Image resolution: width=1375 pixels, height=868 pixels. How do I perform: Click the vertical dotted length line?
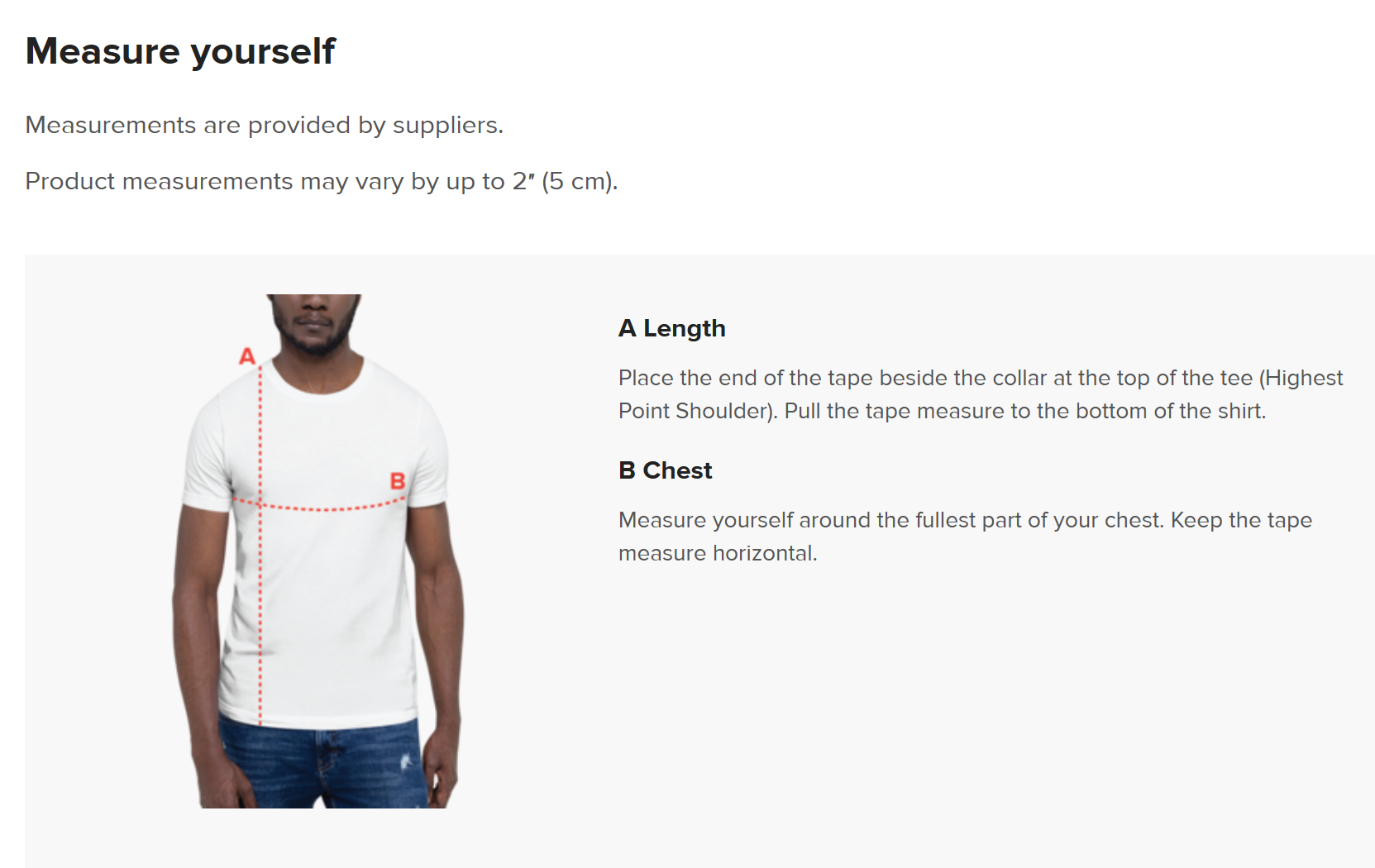260,546
